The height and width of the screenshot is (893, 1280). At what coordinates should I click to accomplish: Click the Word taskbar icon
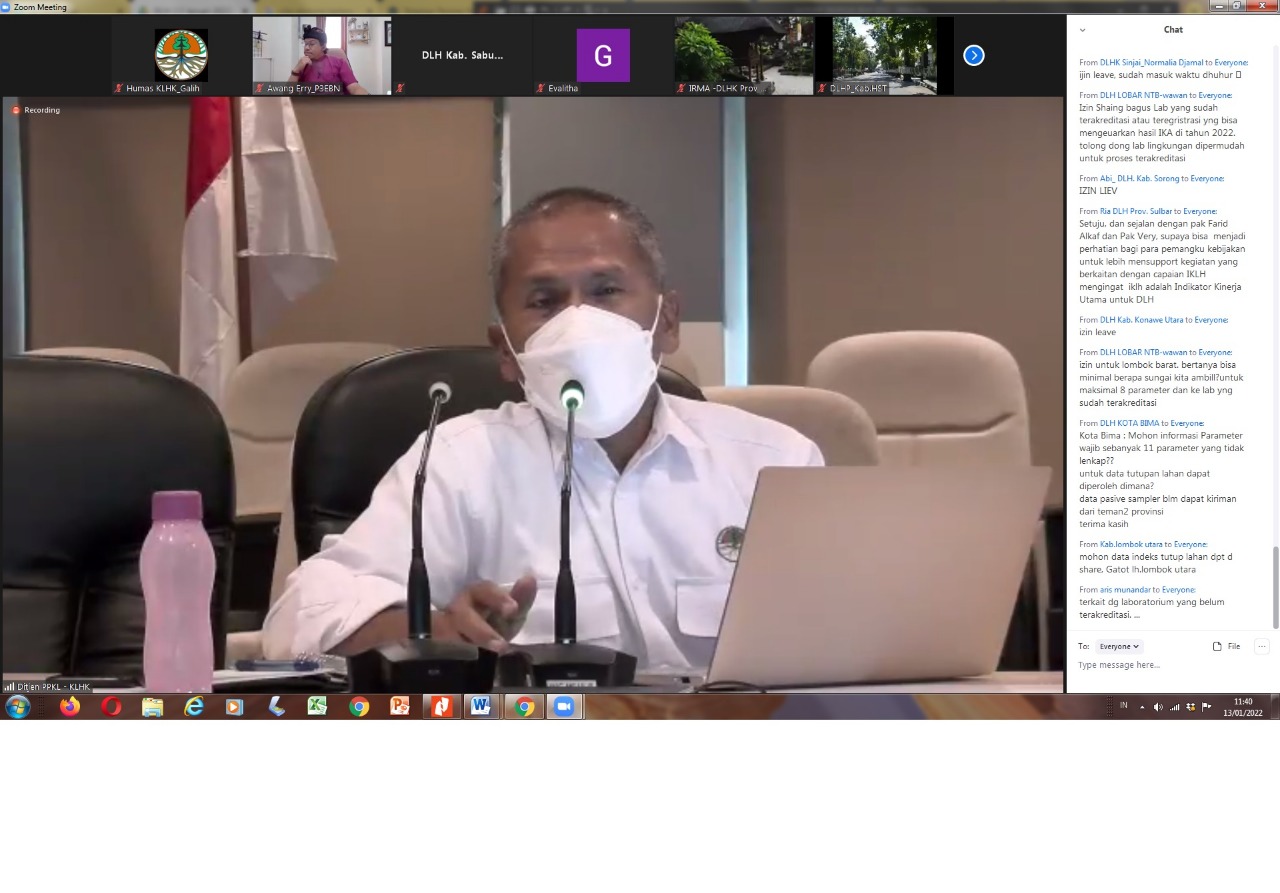481,707
